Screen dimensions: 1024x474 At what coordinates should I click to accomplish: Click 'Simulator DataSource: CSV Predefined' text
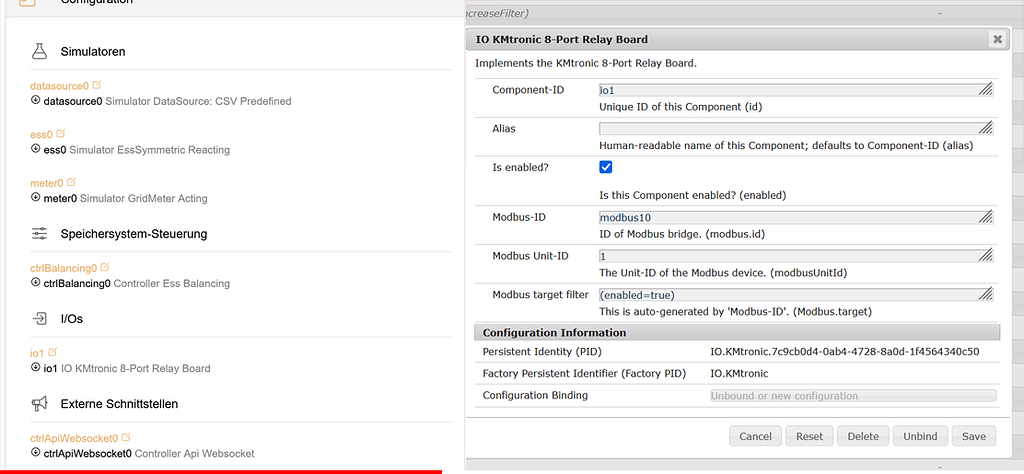[199, 101]
